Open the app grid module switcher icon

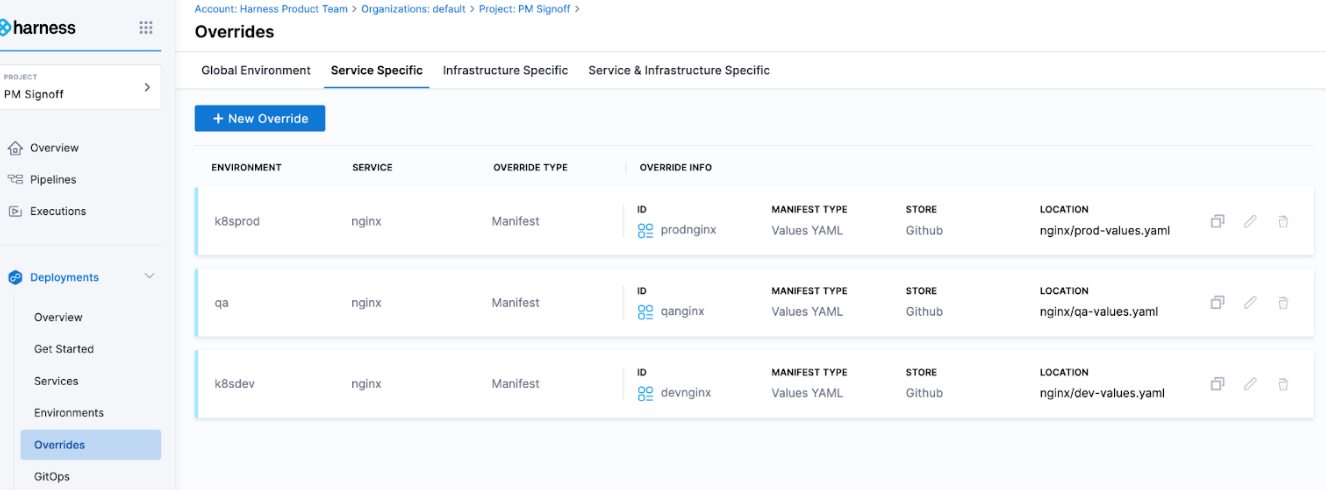(146, 28)
